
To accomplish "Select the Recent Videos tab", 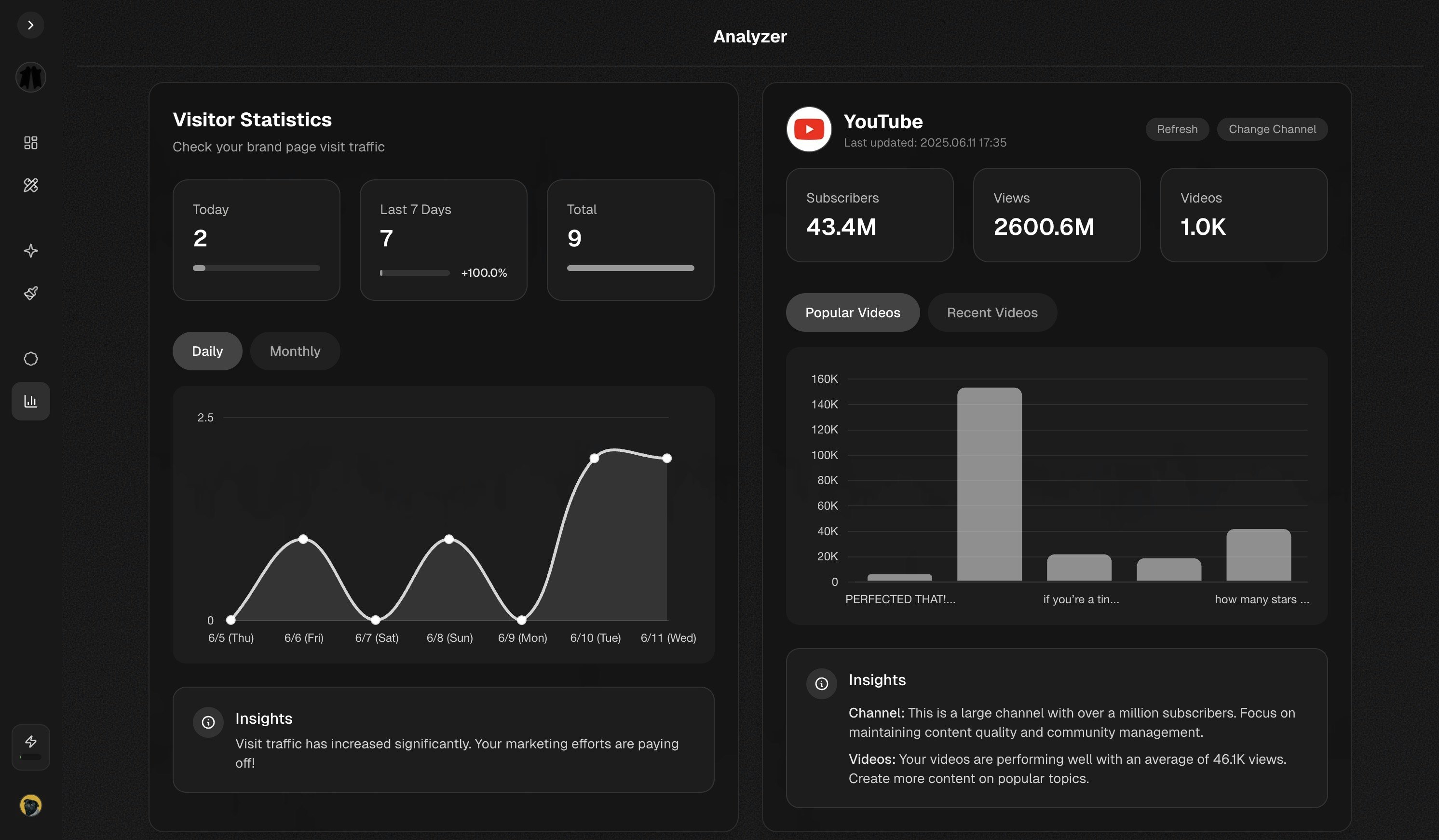I will pyautogui.click(x=992, y=312).
